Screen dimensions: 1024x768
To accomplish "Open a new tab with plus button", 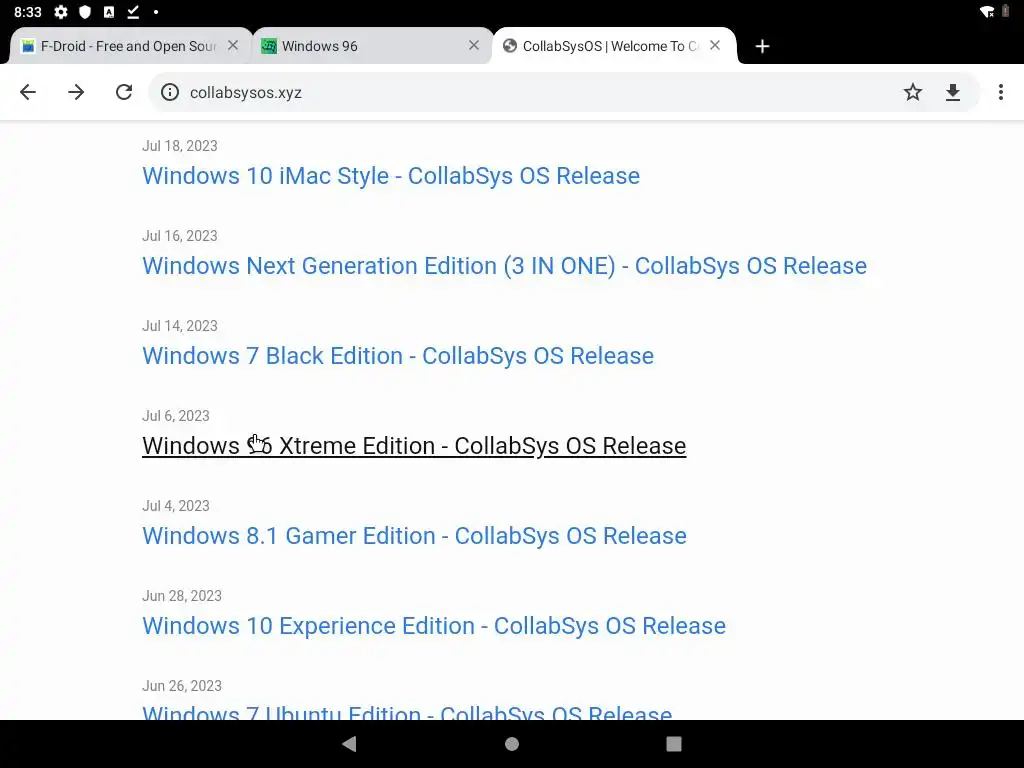I will tap(762, 46).
